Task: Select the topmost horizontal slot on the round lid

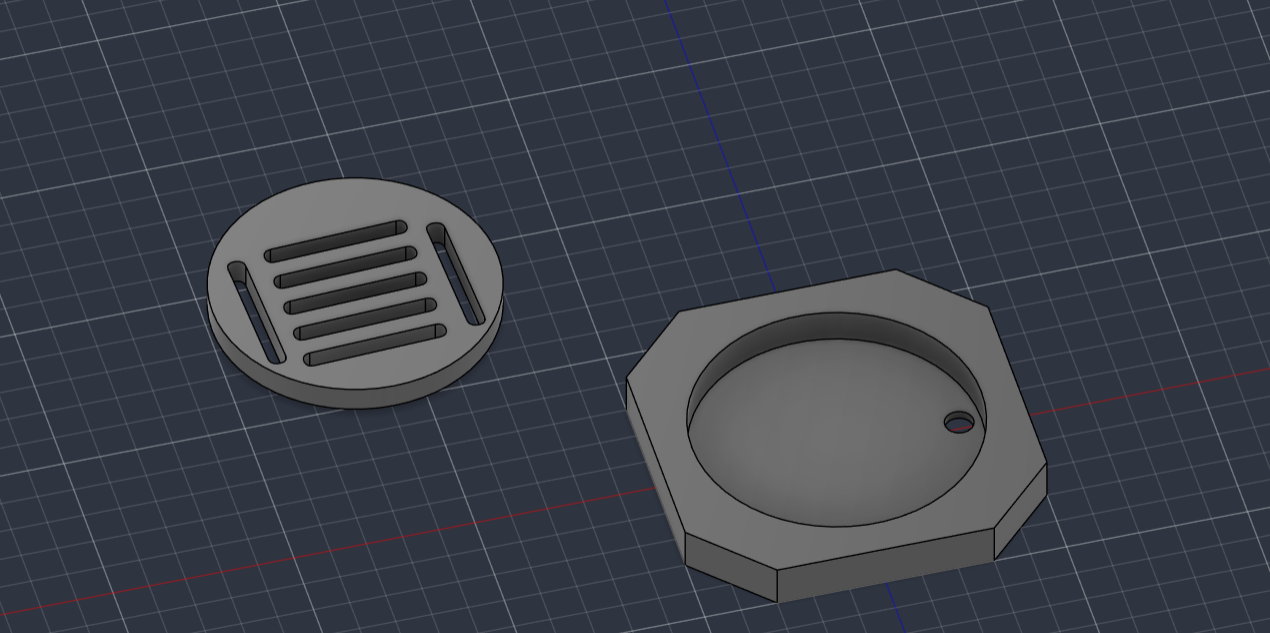Action: pos(336,241)
